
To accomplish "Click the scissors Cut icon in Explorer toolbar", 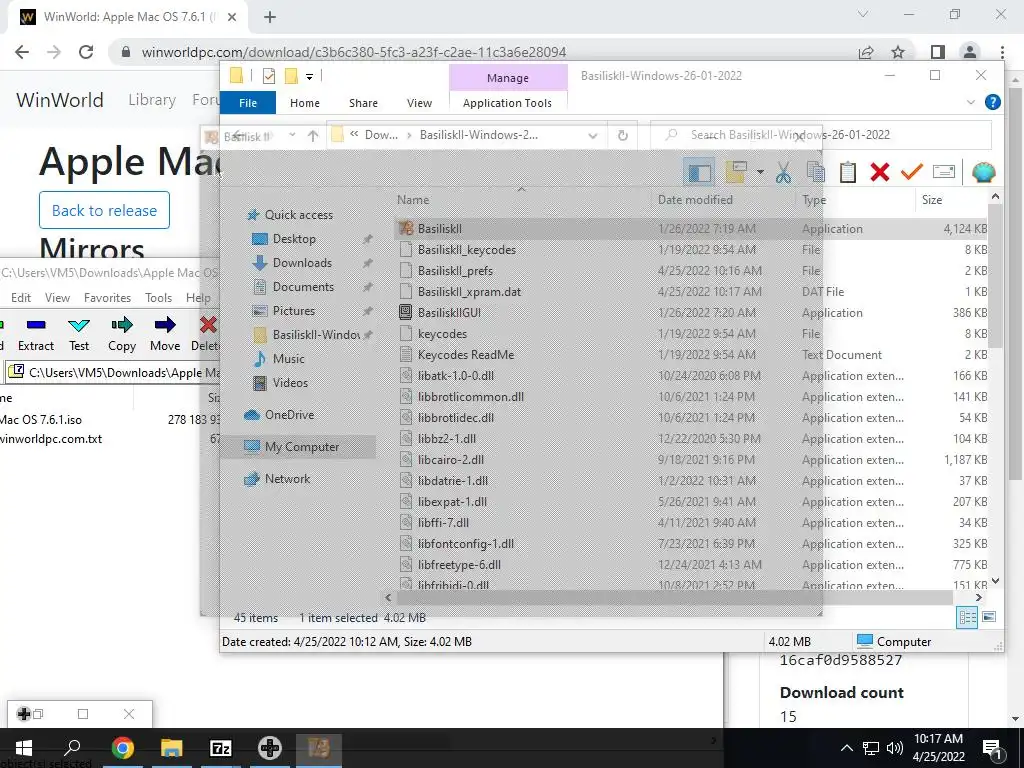I will point(783,172).
